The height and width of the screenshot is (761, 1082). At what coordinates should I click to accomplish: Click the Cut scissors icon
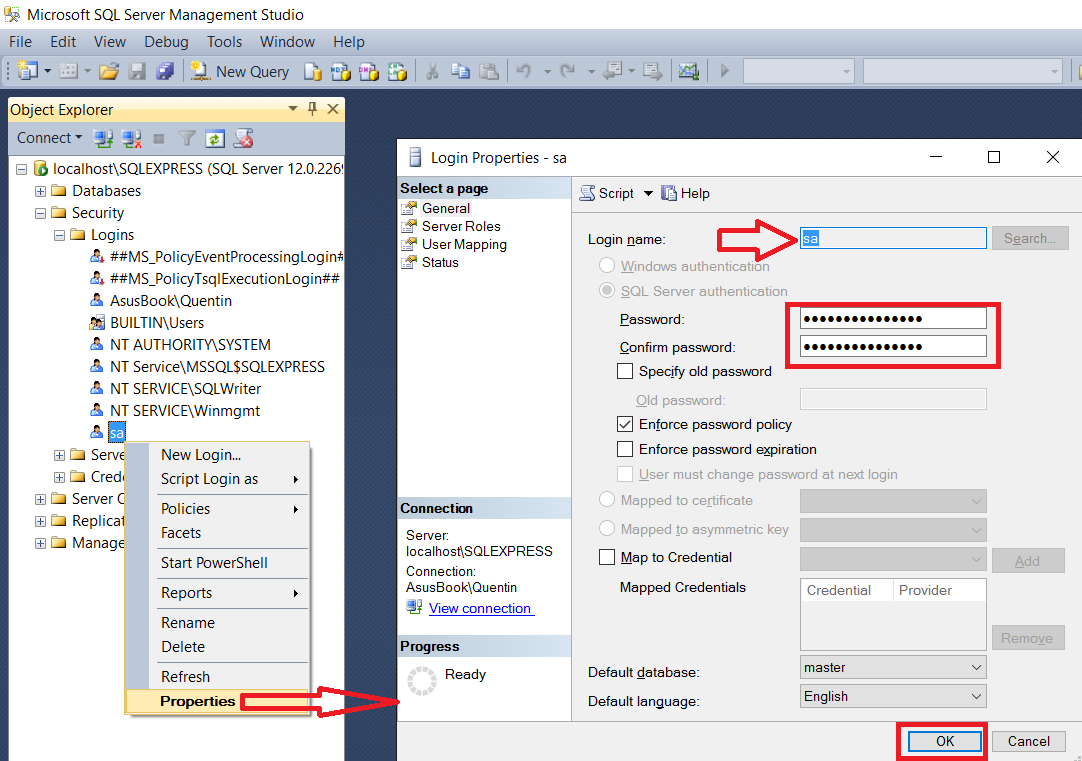click(432, 71)
